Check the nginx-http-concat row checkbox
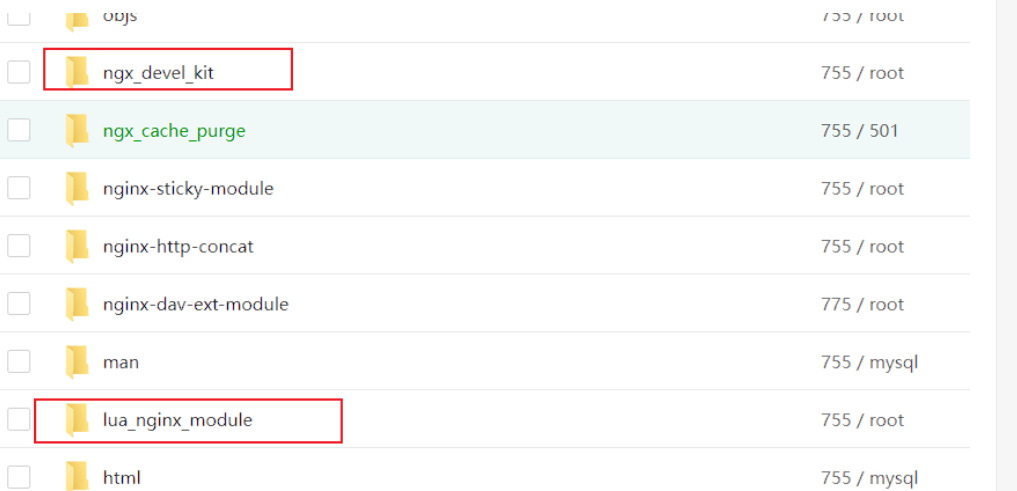 pos(19,246)
